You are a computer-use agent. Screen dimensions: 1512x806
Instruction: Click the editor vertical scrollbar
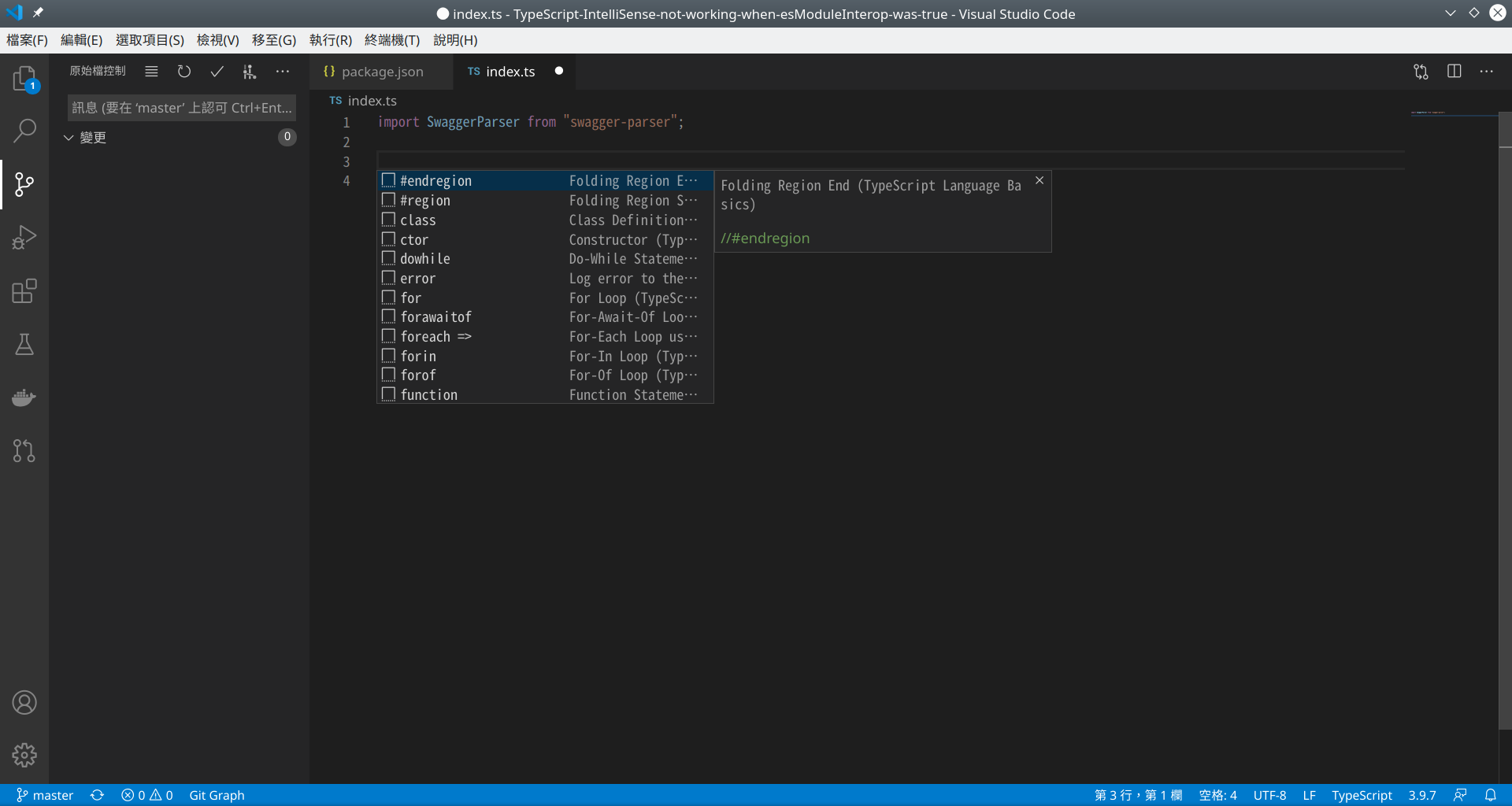tap(1505, 421)
